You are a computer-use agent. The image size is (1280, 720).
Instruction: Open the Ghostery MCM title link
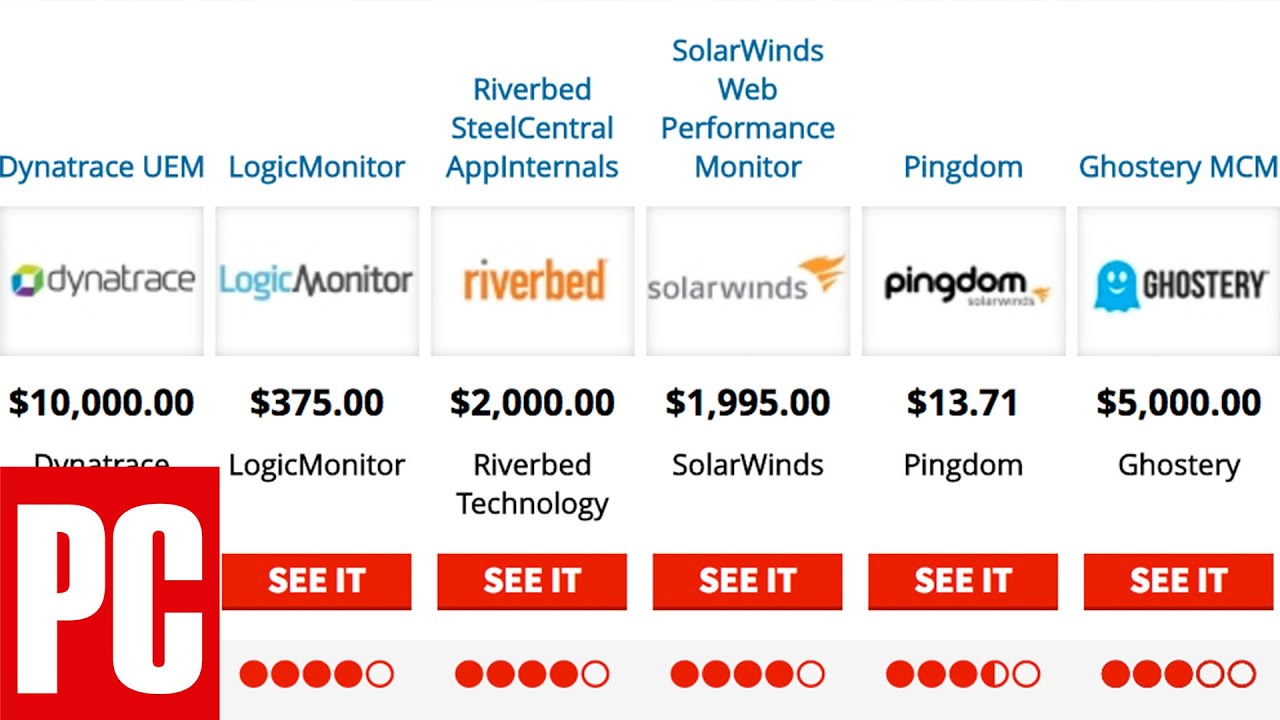1178,167
